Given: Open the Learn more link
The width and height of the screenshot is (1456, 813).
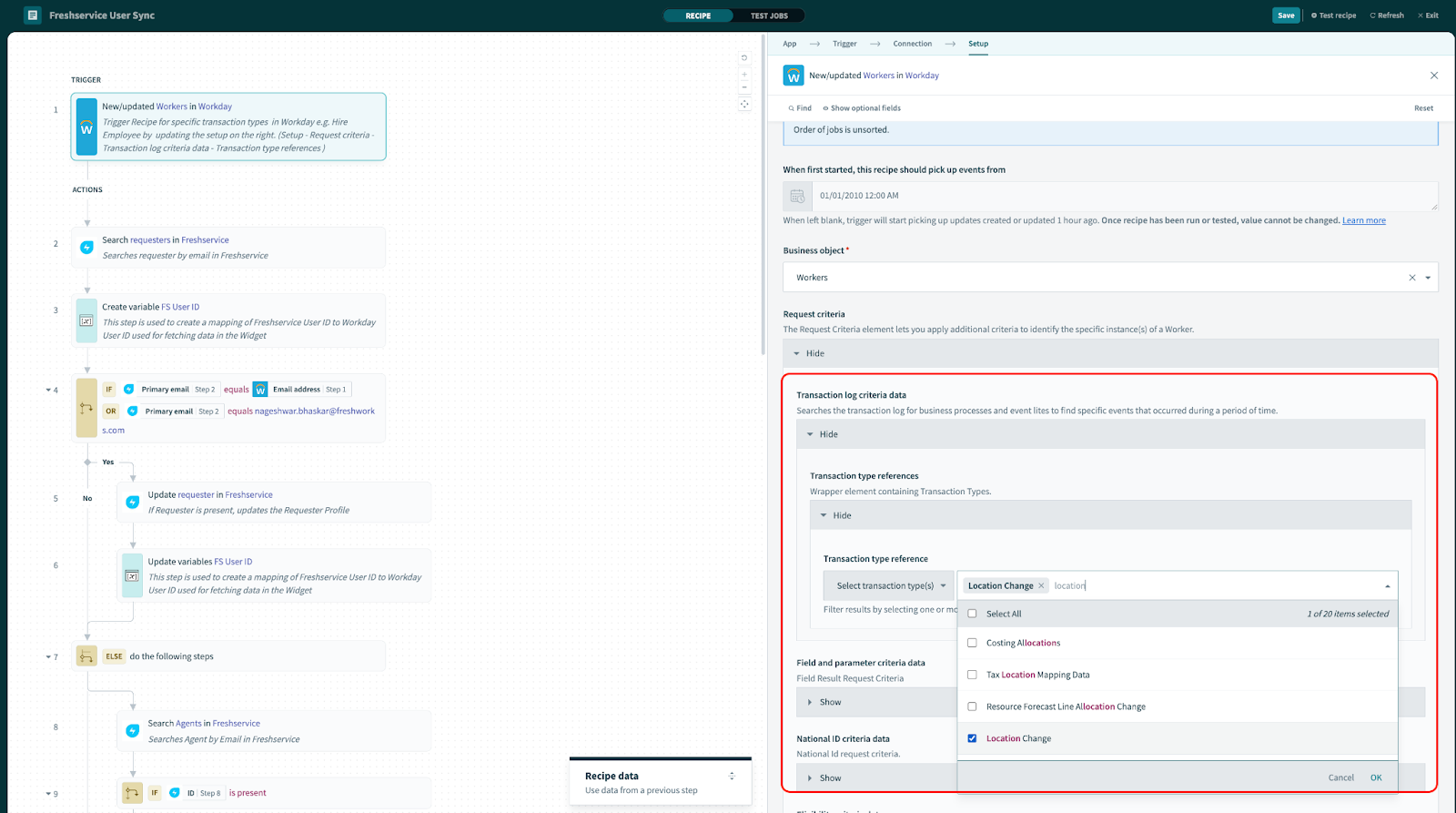Looking at the screenshot, I should tap(1363, 220).
